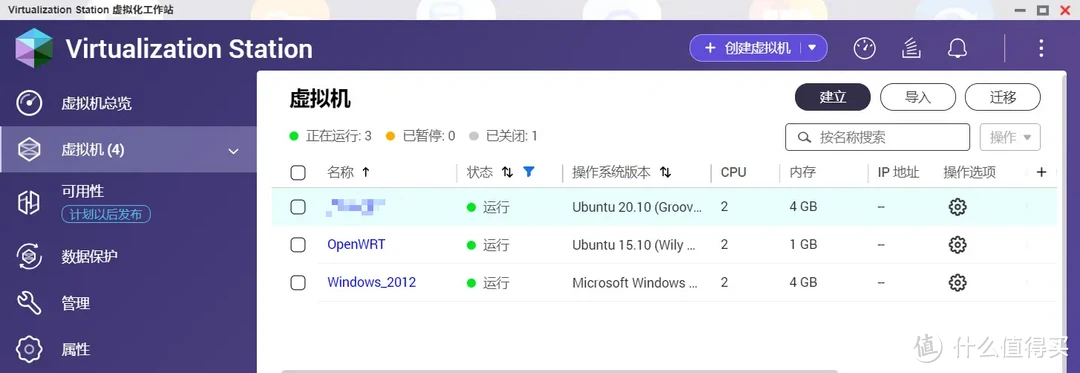
Task: Open 虚拟机总览 in the sidebar
Action: [x=96, y=103]
